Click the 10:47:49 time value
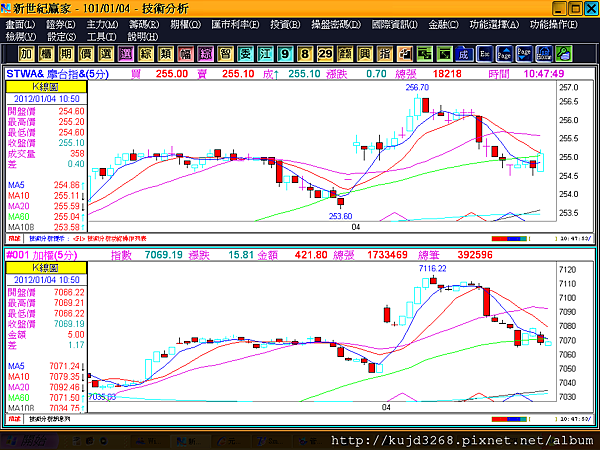Screen dimensions: 600x450 click(x=544, y=74)
